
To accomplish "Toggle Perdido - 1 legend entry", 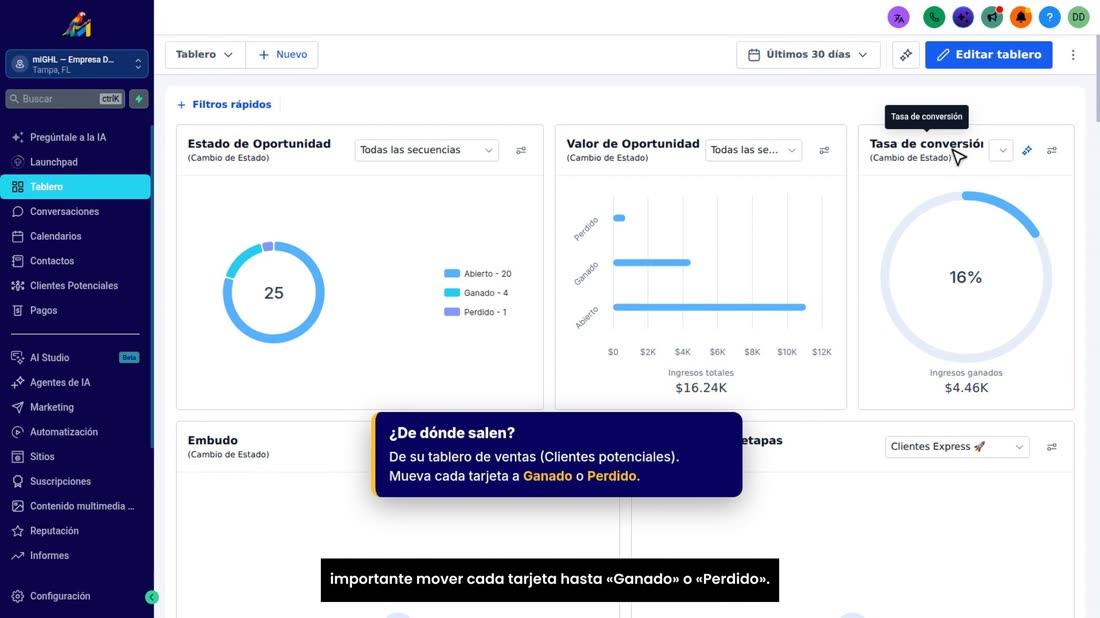I will click(x=476, y=312).
